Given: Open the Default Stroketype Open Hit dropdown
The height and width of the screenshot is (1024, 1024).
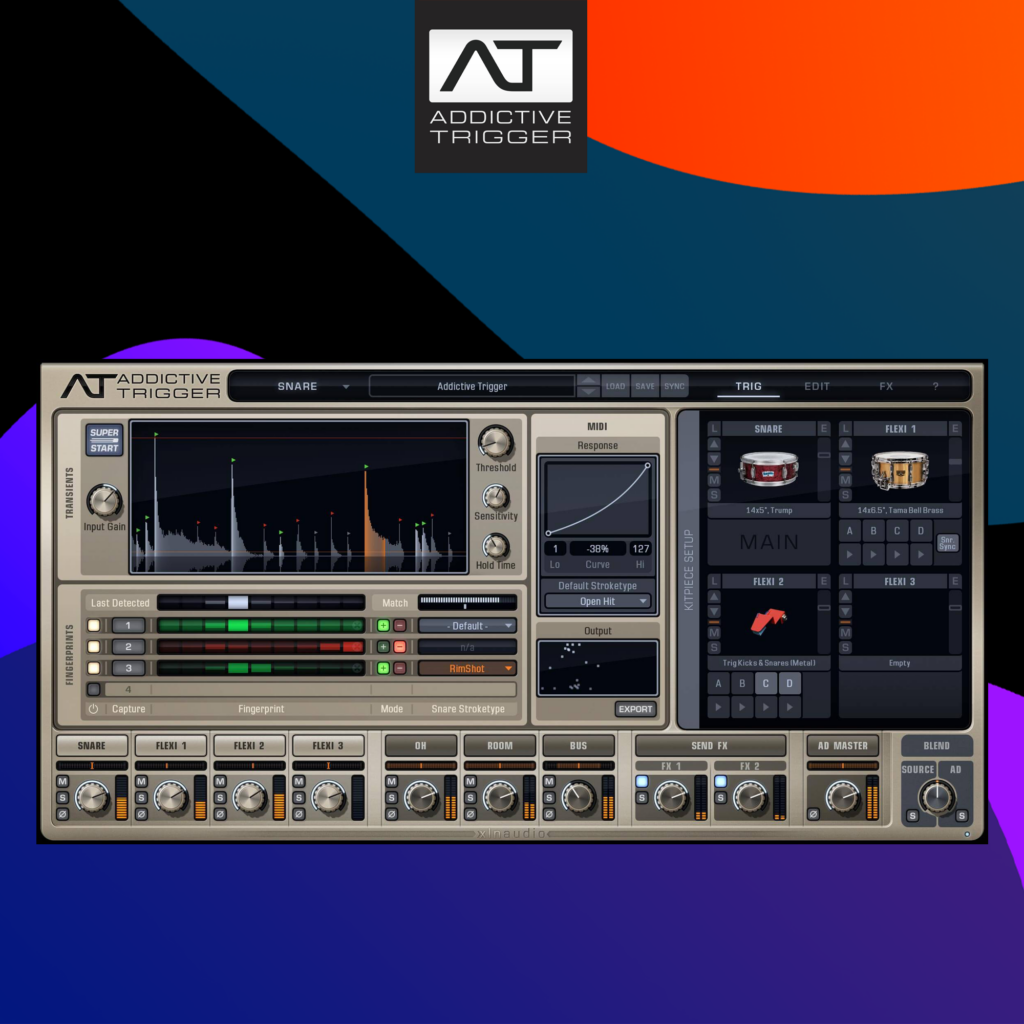Looking at the screenshot, I should tap(597, 601).
